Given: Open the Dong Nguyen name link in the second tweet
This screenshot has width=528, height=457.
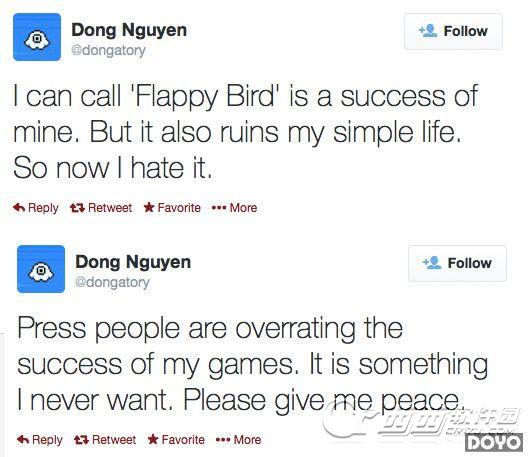Looking at the screenshot, I should pos(133,262).
